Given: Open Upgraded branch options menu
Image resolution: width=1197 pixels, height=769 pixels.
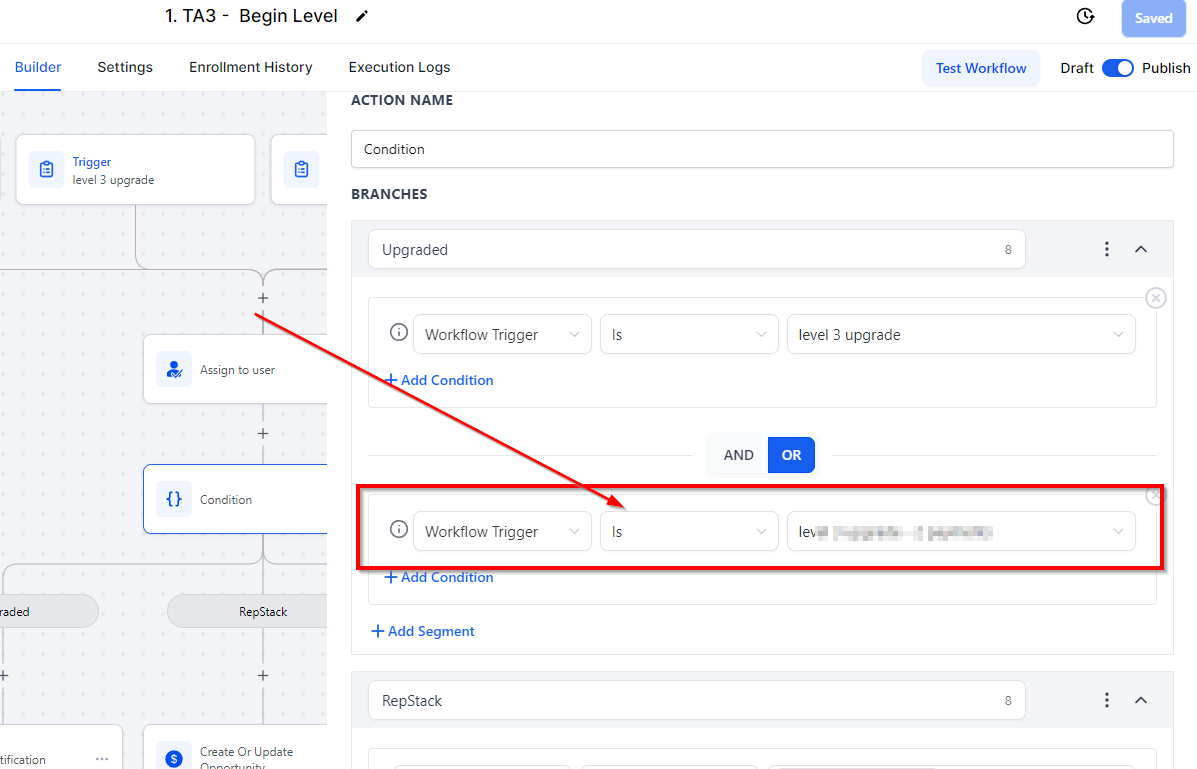Looking at the screenshot, I should (x=1107, y=249).
